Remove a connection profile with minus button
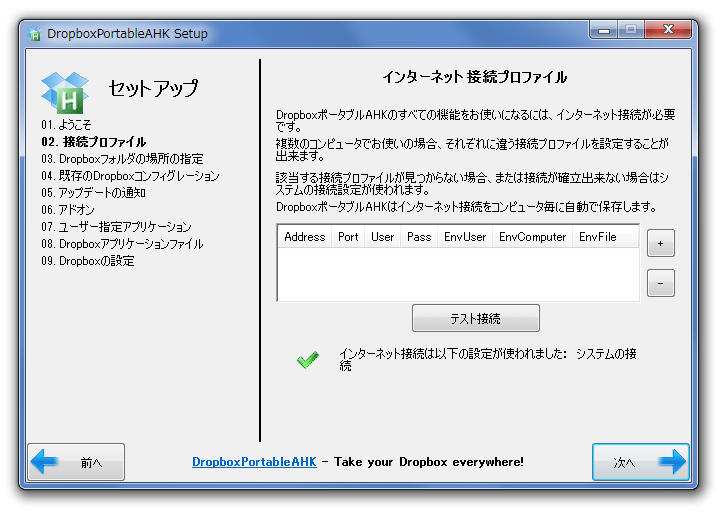Image resolution: width=721 pixels, height=512 pixels. click(x=661, y=283)
